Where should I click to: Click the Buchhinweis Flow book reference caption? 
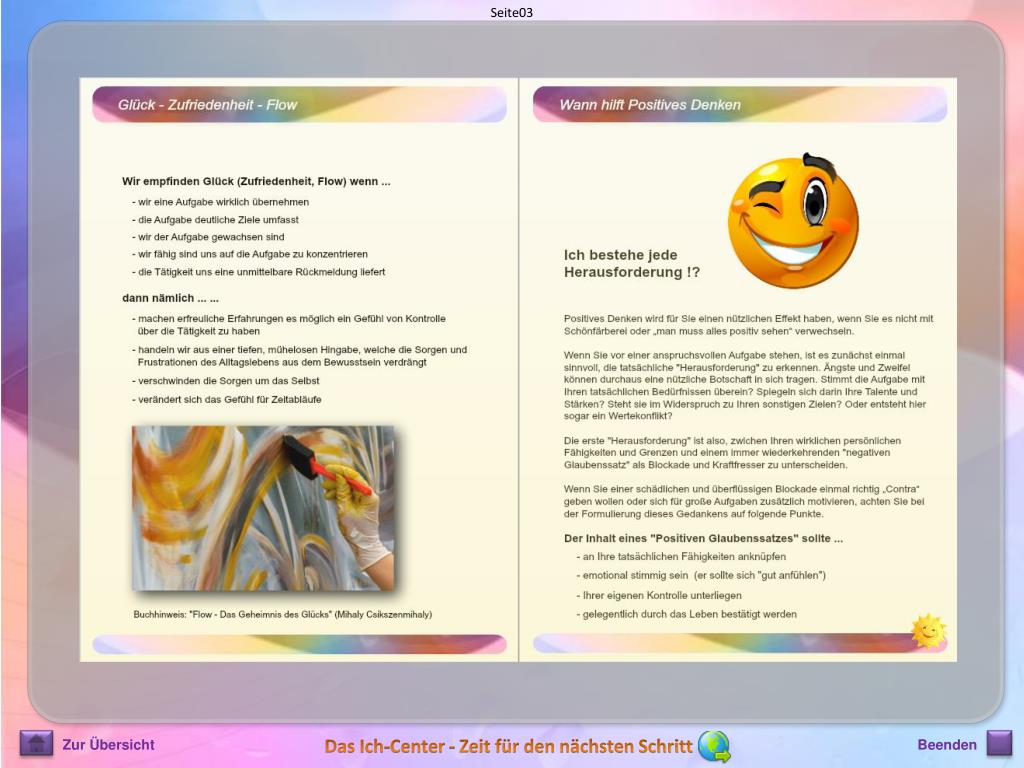tap(283, 615)
